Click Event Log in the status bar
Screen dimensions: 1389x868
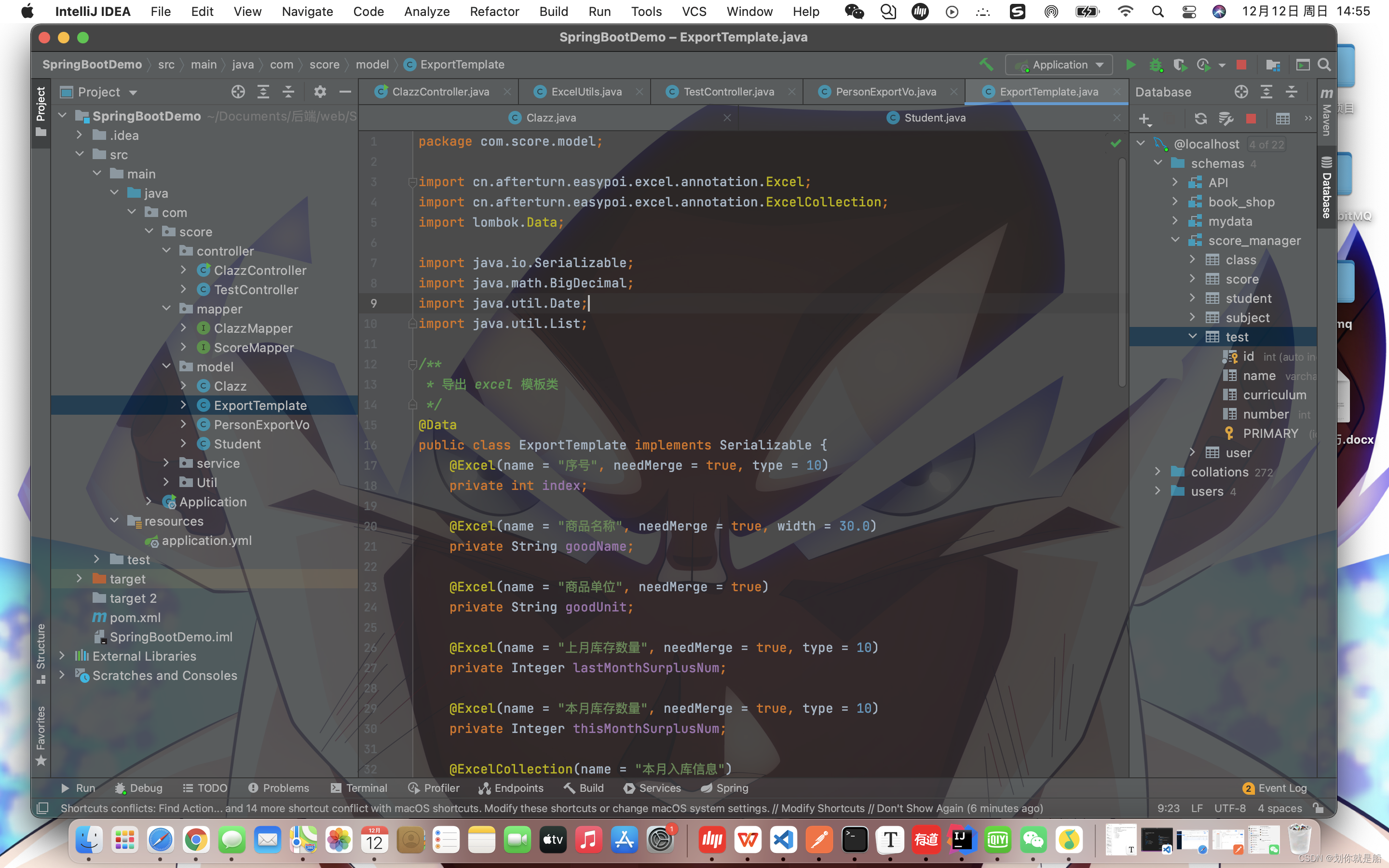point(1275,787)
